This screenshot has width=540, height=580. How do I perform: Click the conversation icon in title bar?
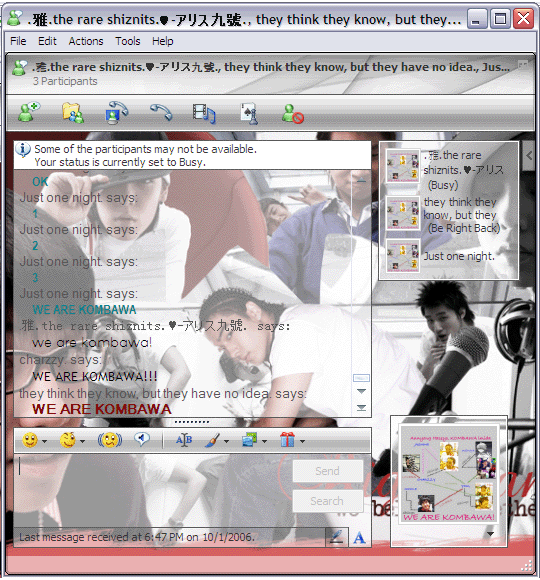[x=14, y=18]
